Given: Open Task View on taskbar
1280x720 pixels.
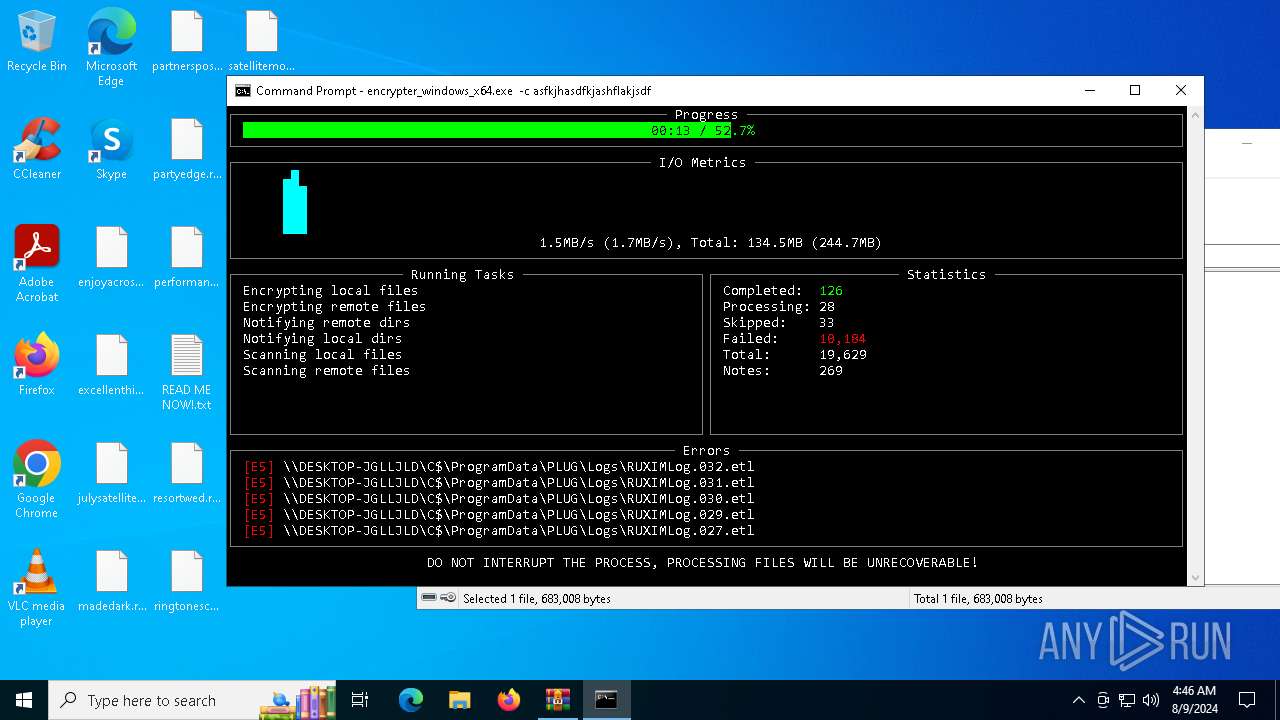Looking at the screenshot, I should tap(360, 700).
